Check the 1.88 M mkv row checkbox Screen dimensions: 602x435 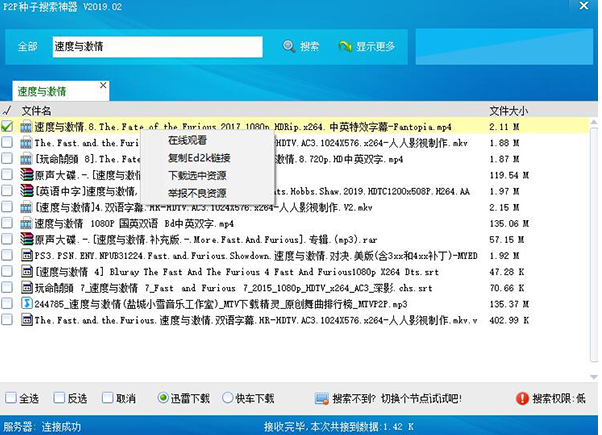click(7, 142)
